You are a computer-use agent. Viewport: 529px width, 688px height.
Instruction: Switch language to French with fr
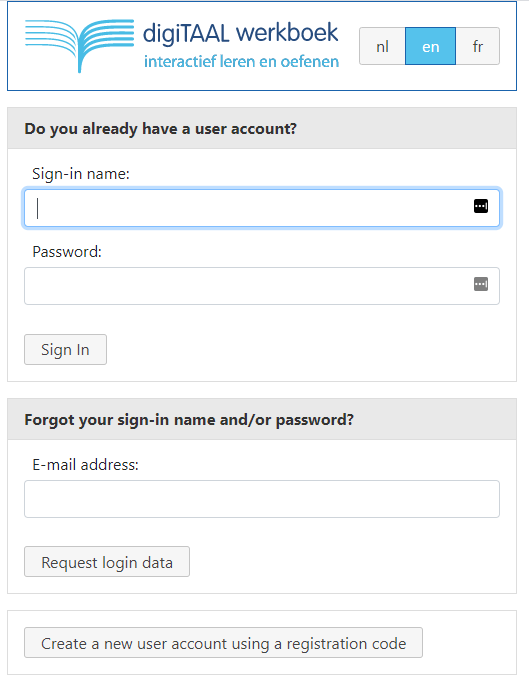478,46
